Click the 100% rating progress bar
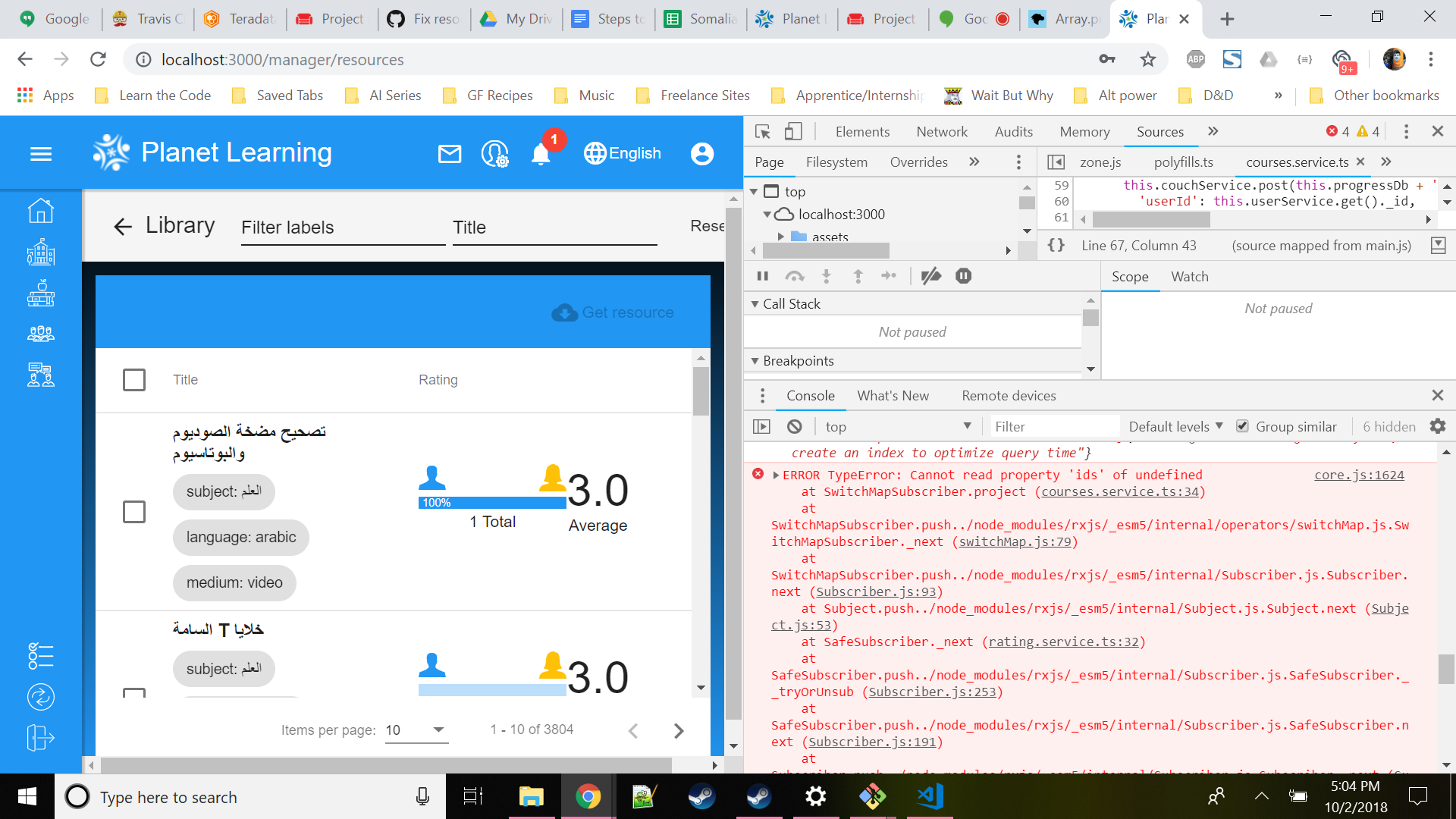 491,502
